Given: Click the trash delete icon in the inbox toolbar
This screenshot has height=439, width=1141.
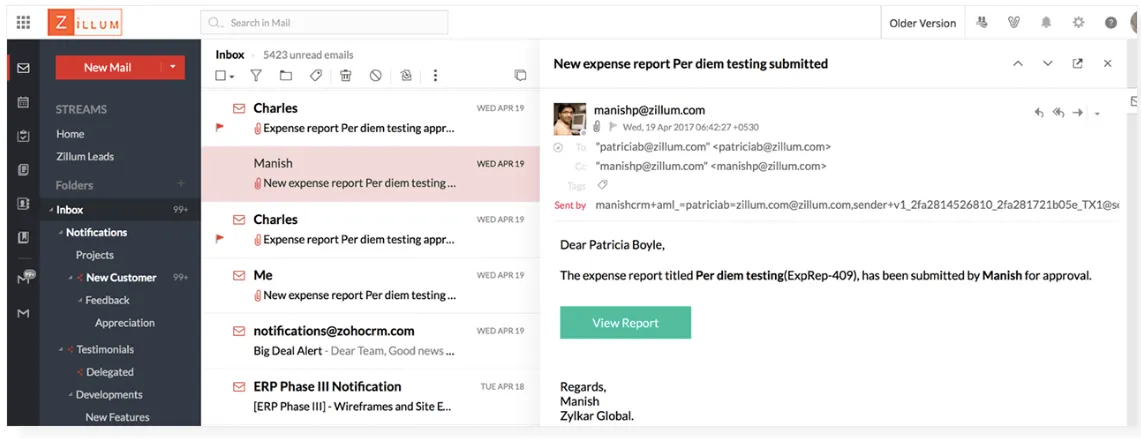Looking at the screenshot, I should (345, 75).
